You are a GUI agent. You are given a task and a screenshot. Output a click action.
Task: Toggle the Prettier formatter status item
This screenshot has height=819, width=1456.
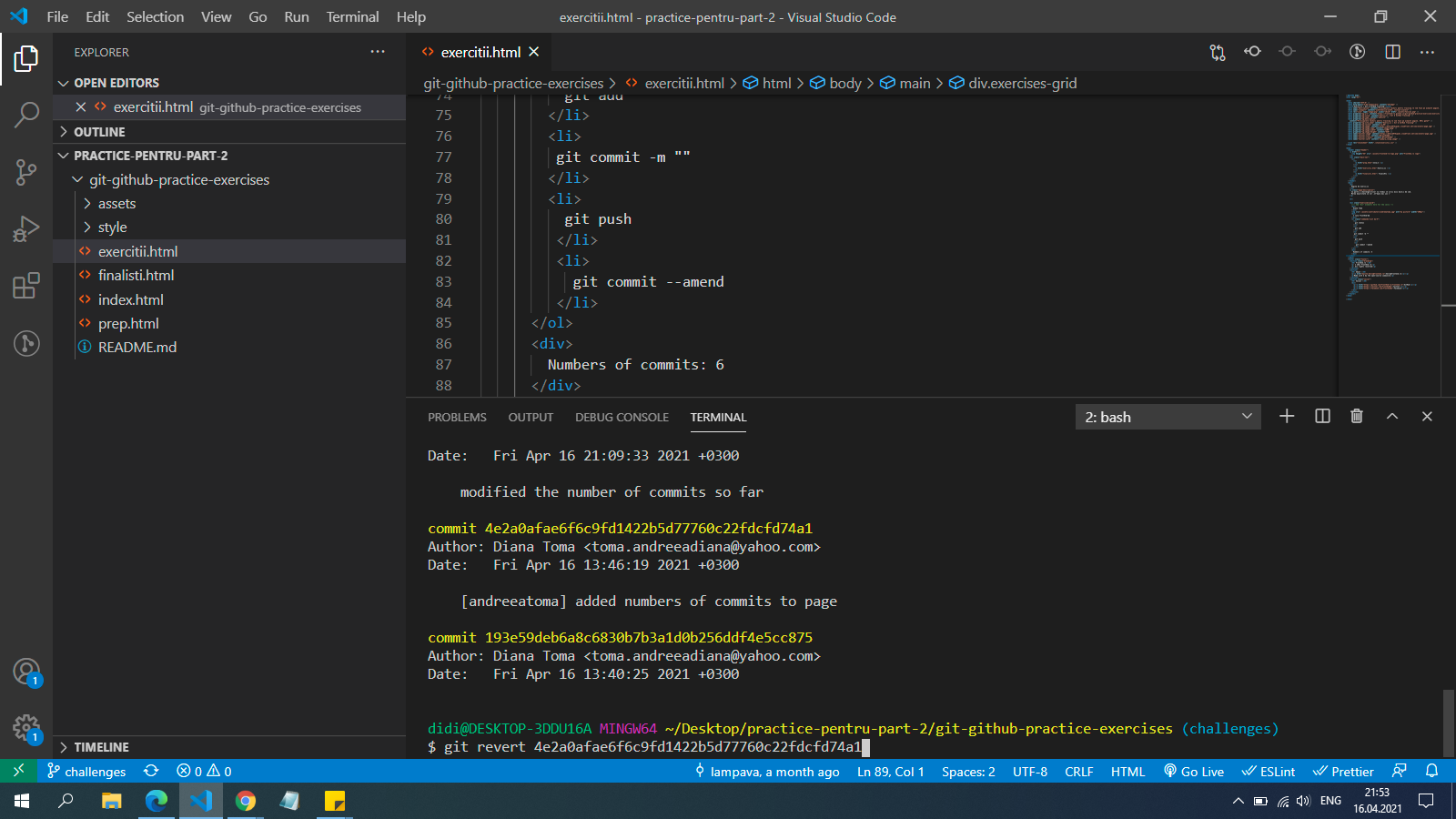tap(1343, 772)
